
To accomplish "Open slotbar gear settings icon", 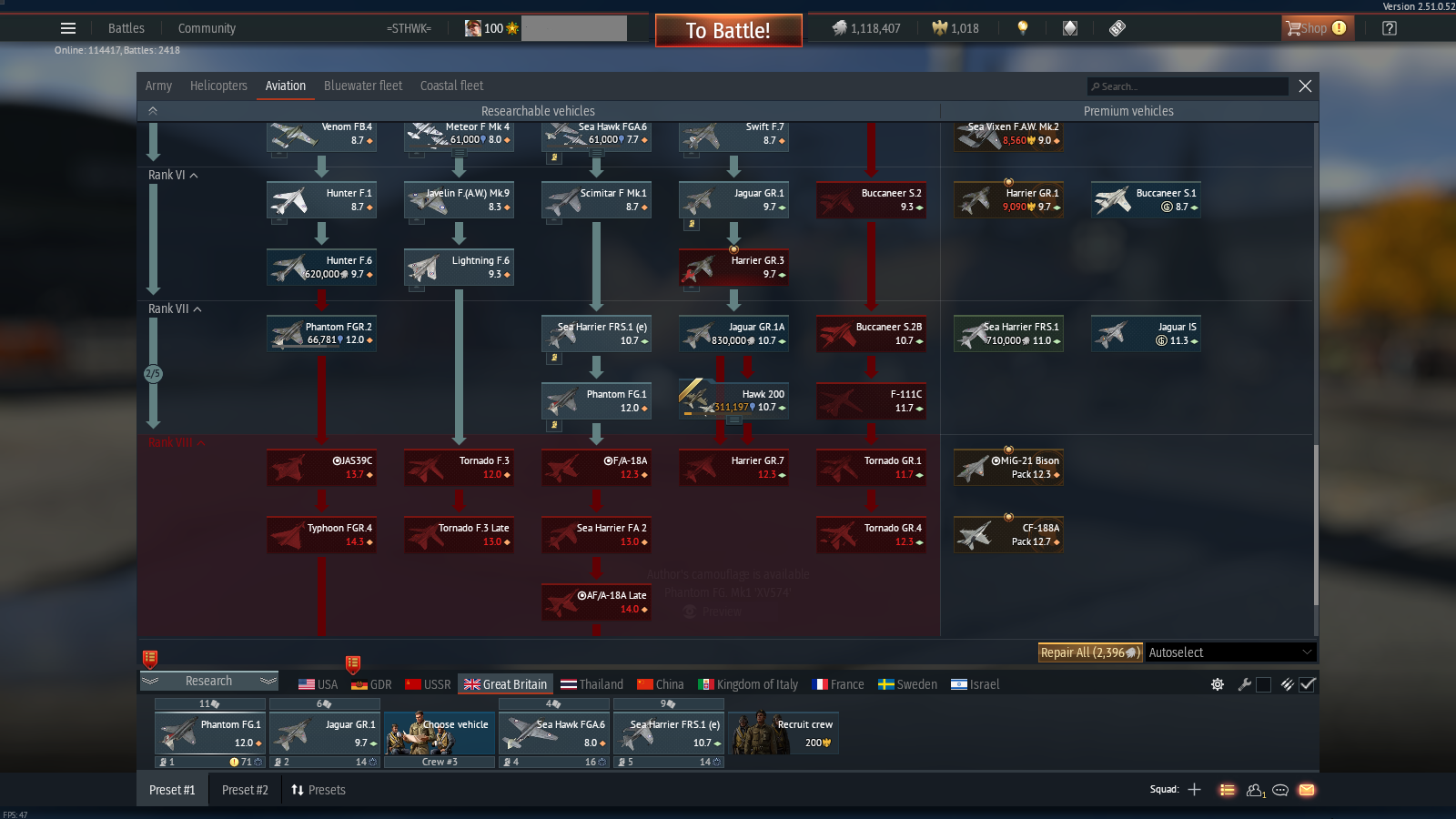I will click(1218, 684).
